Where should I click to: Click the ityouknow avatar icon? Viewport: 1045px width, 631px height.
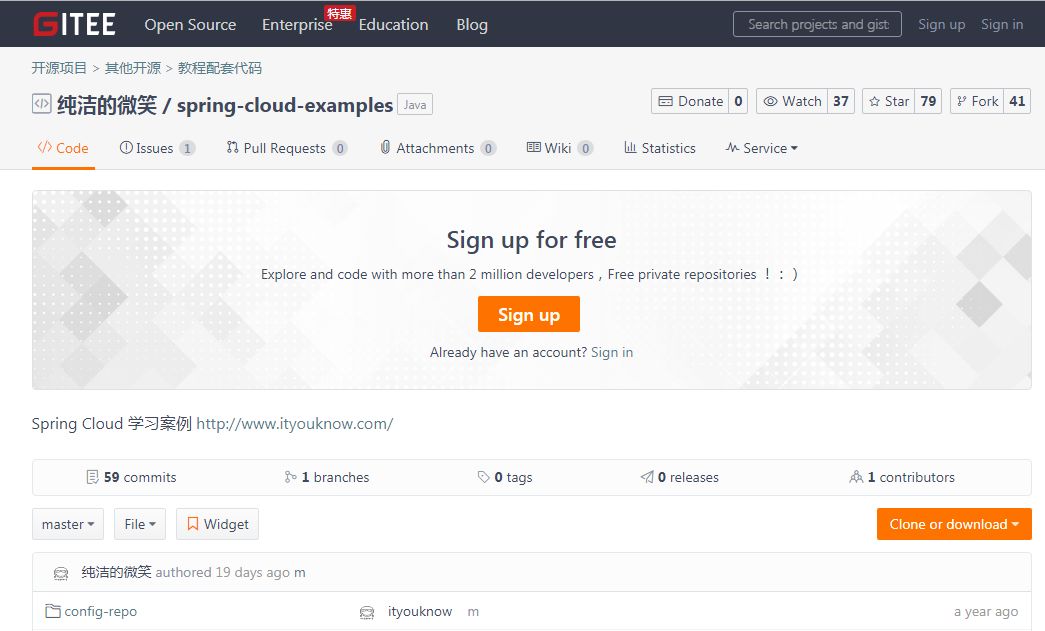(x=367, y=612)
